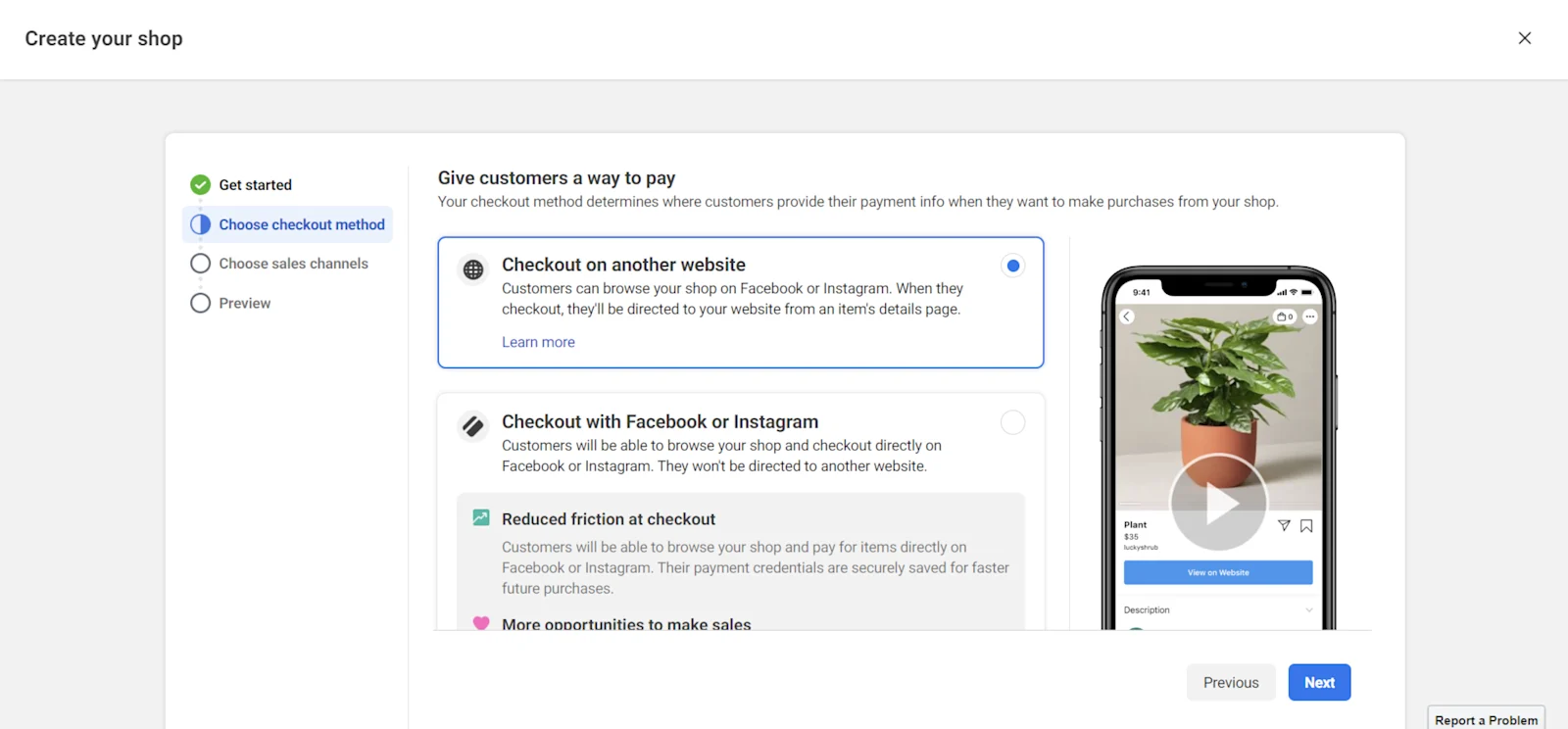
Task: Click the share arrow icon below the plant image
Action: point(1284,525)
